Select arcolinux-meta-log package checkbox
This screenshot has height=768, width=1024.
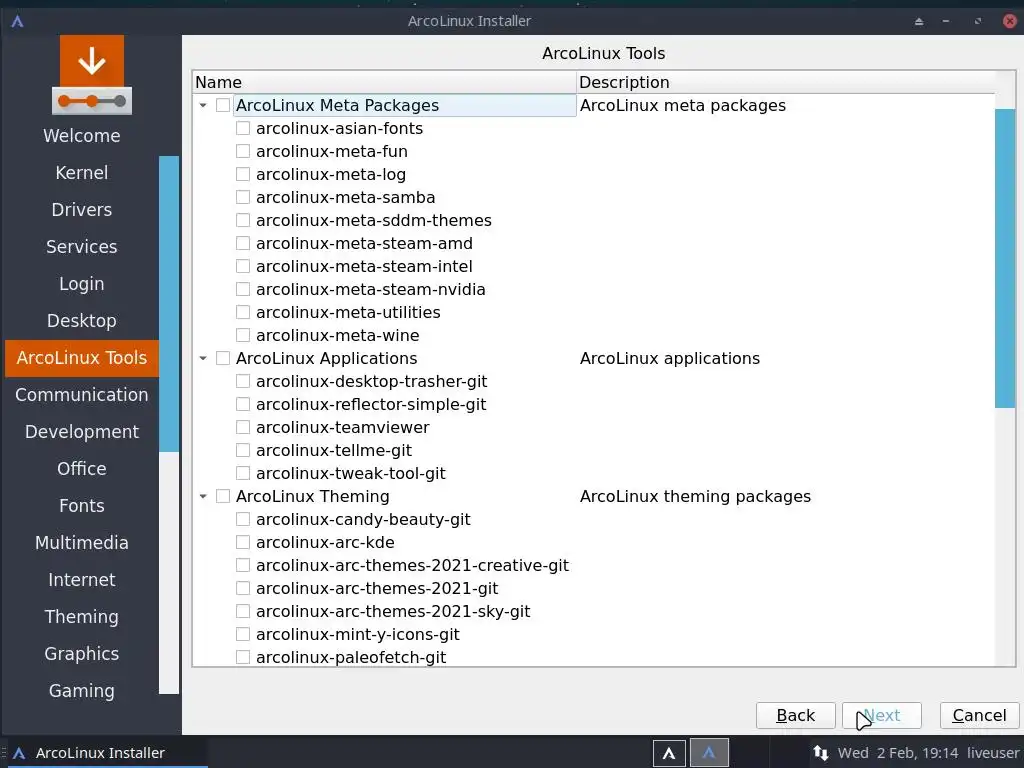click(x=243, y=174)
